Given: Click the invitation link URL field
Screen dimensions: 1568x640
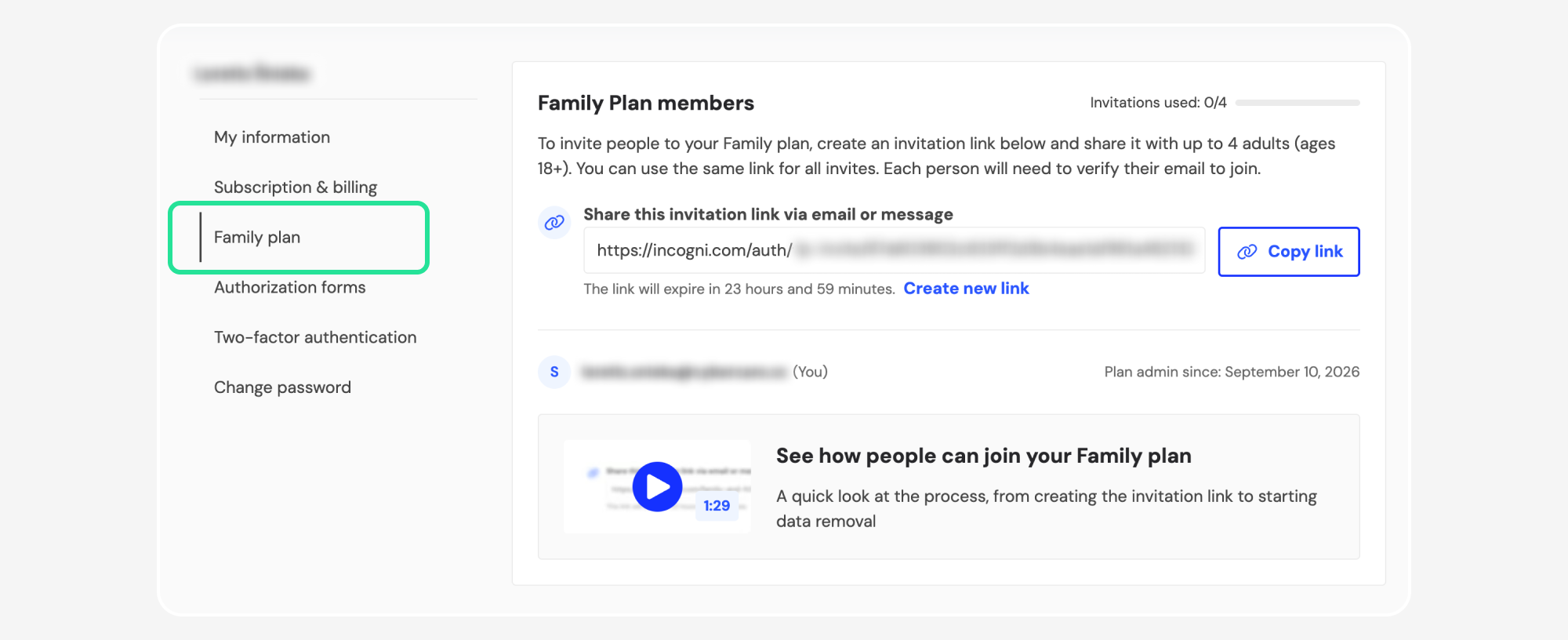Looking at the screenshot, I should pyautogui.click(x=894, y=250).
